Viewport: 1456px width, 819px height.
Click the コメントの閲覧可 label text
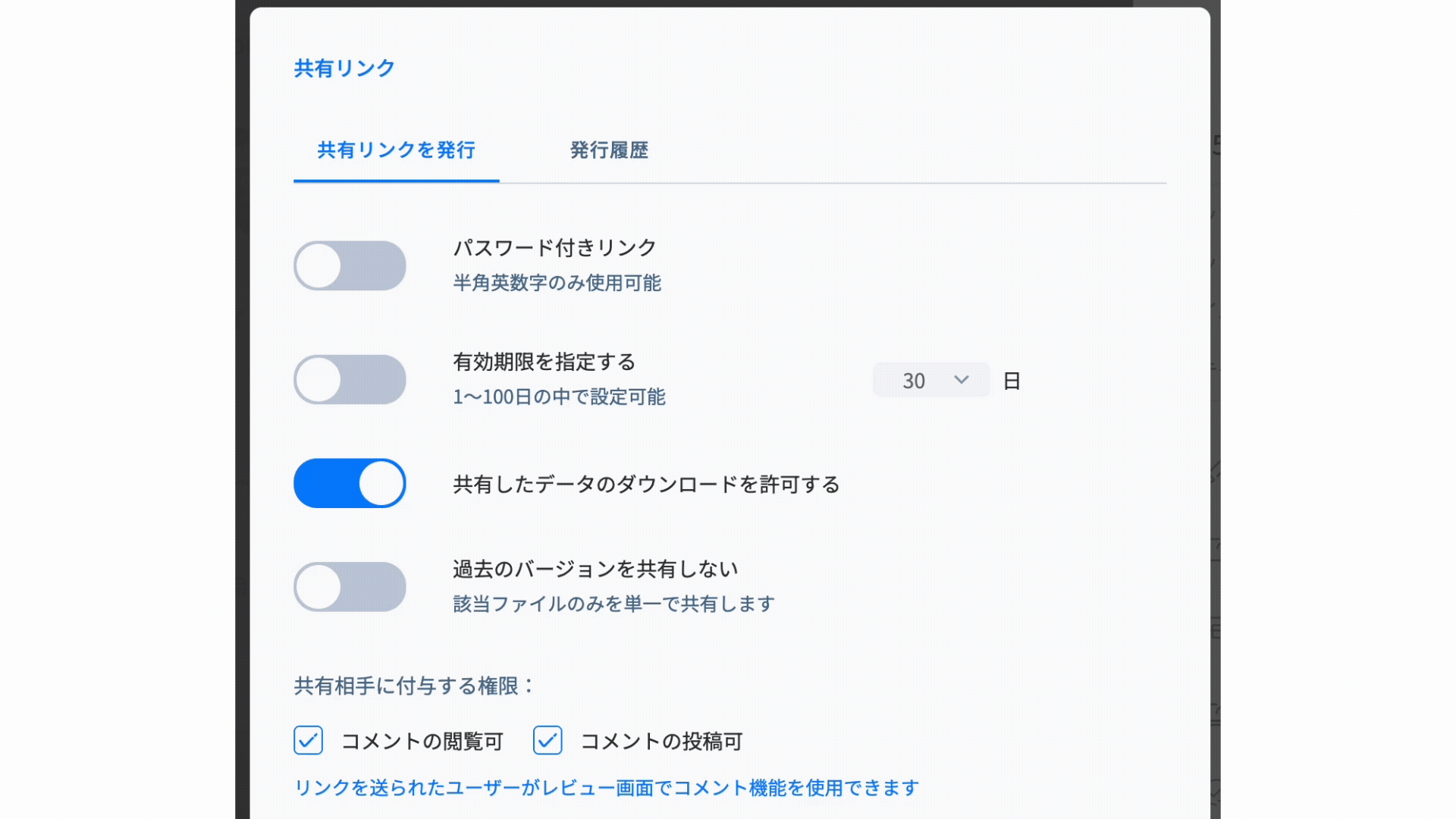click(422, 741)
